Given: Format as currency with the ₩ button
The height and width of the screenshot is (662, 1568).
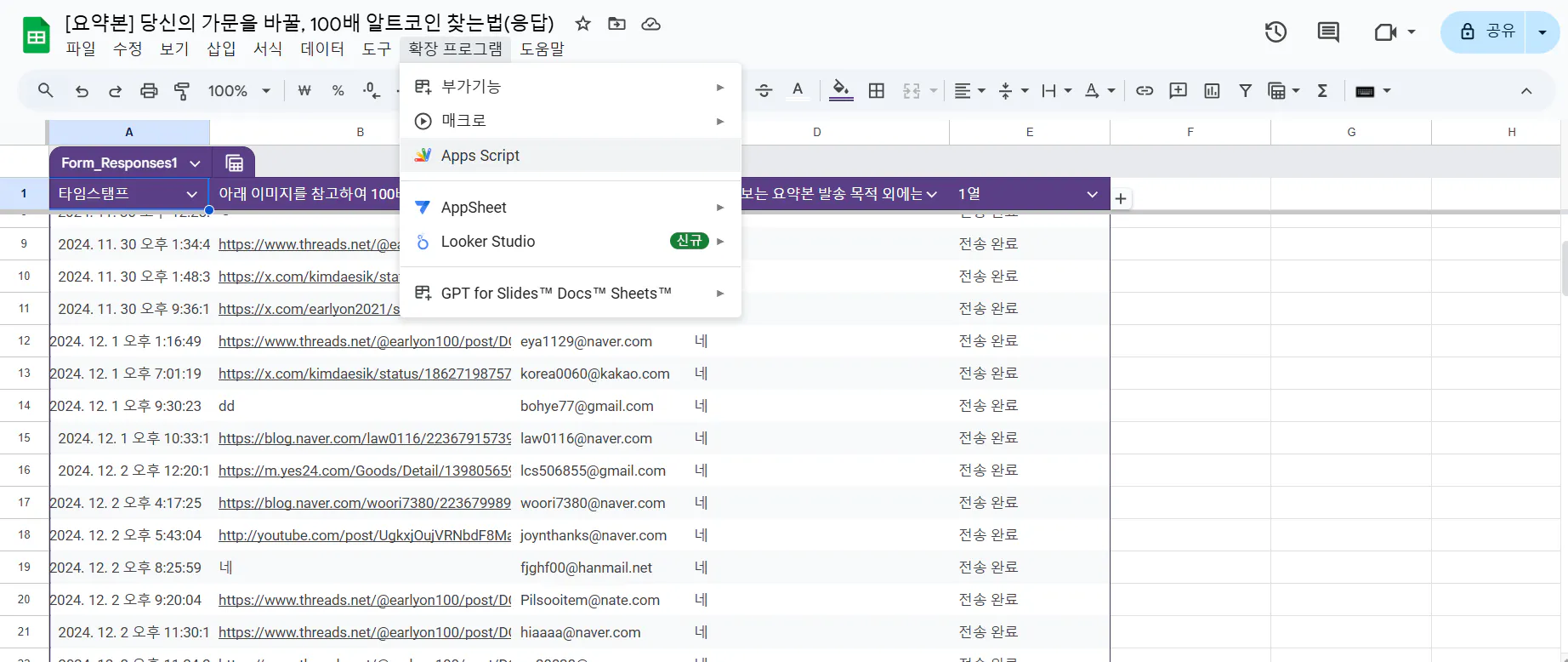Looking at the screenshot, I should coord(304,90).
